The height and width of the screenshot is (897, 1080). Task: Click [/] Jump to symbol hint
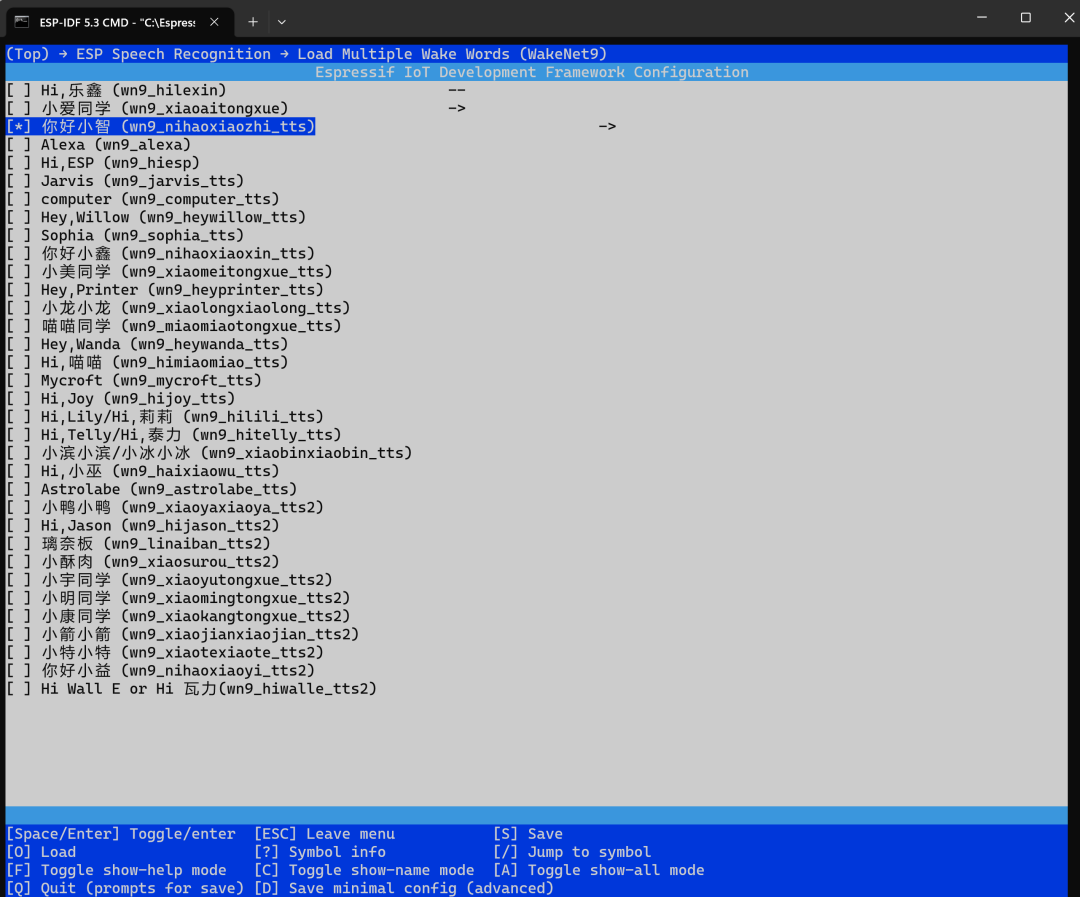click(x=572, y=852)
